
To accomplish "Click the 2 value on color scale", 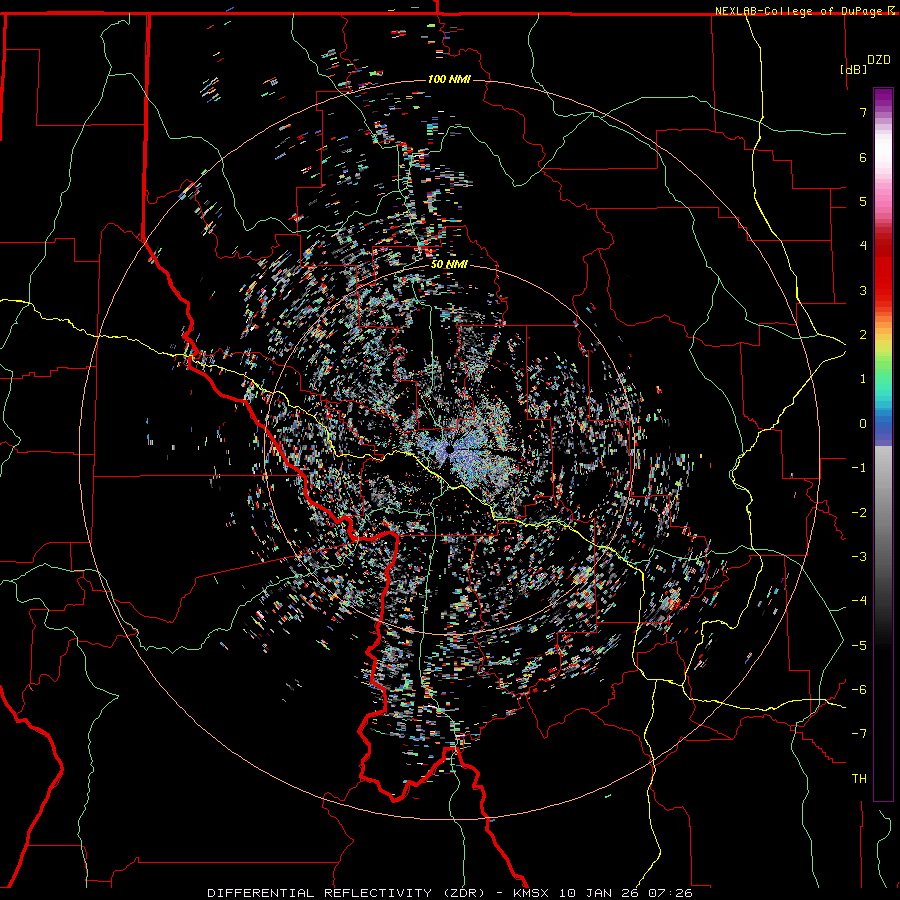I will pyautogui.click(x=863, y=335).
